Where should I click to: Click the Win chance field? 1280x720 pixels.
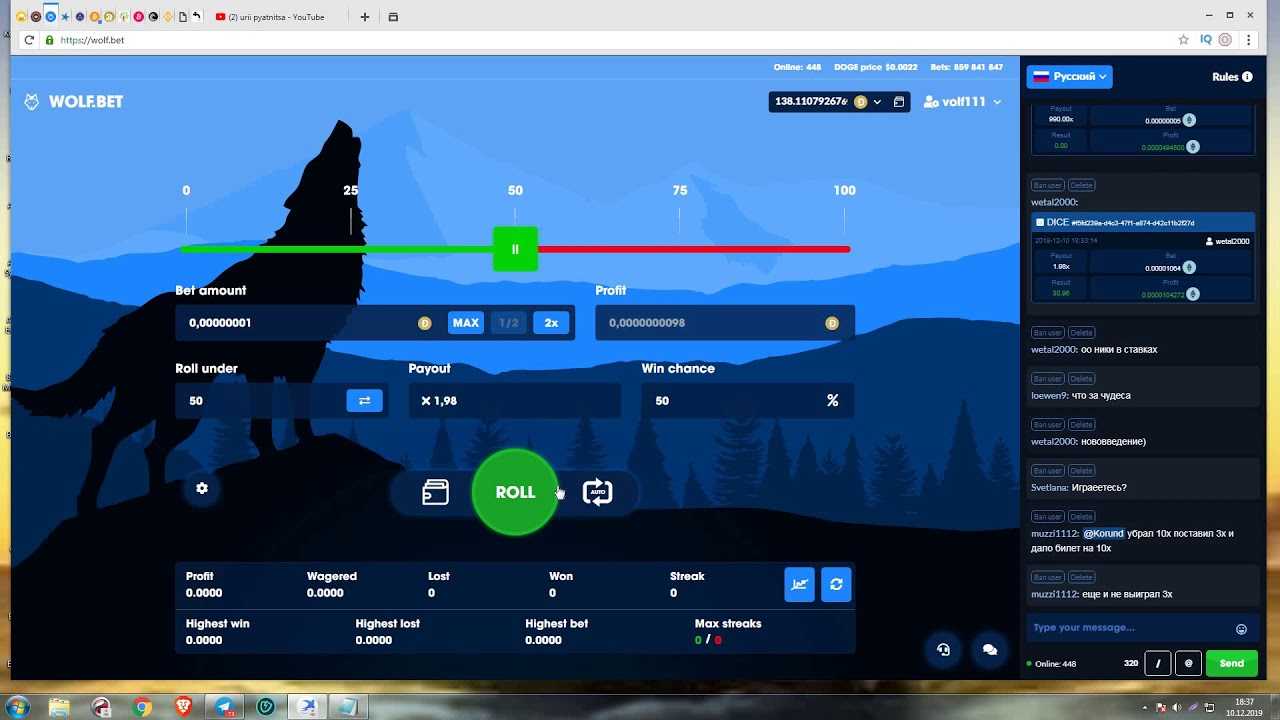747,400
